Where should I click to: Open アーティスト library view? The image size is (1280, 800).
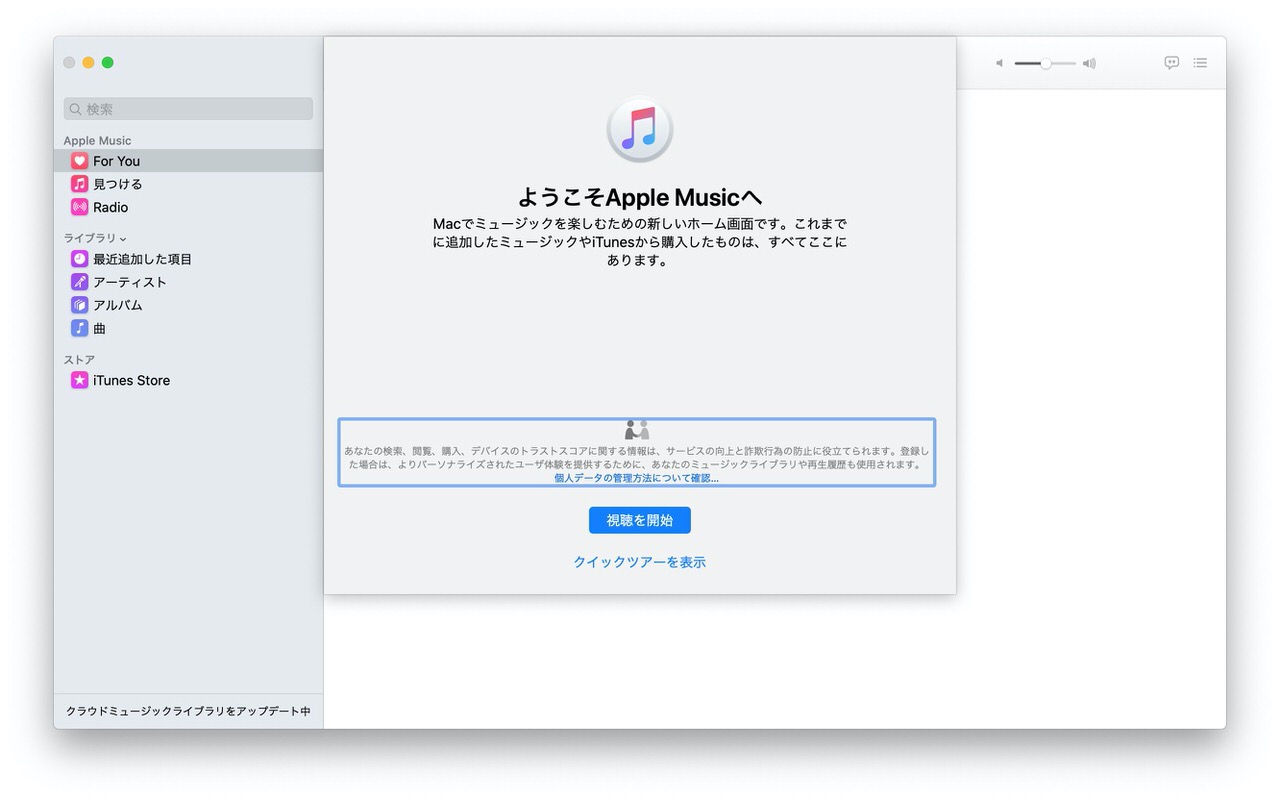(188, 282)
